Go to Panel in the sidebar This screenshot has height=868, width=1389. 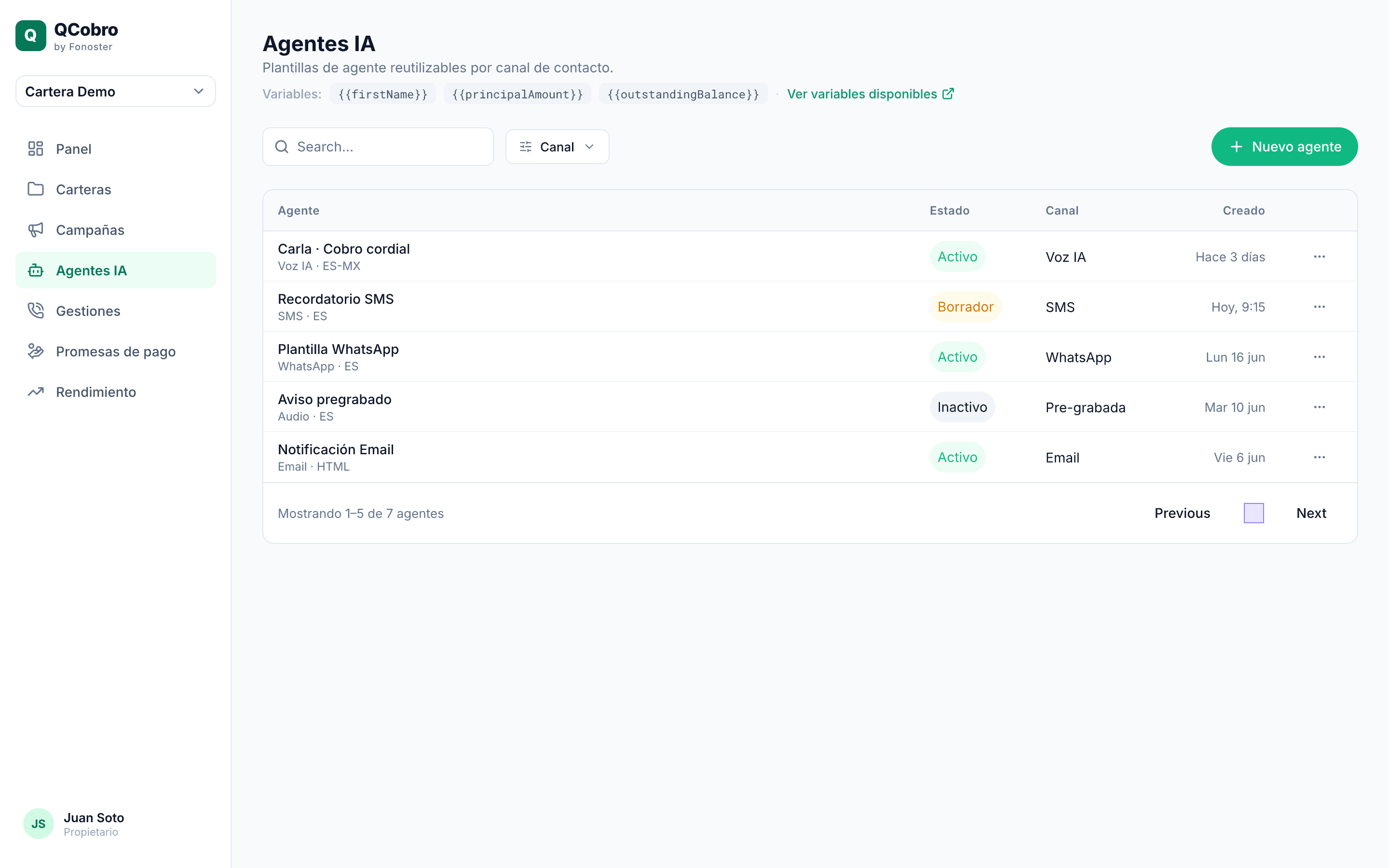tap(115, 149)
